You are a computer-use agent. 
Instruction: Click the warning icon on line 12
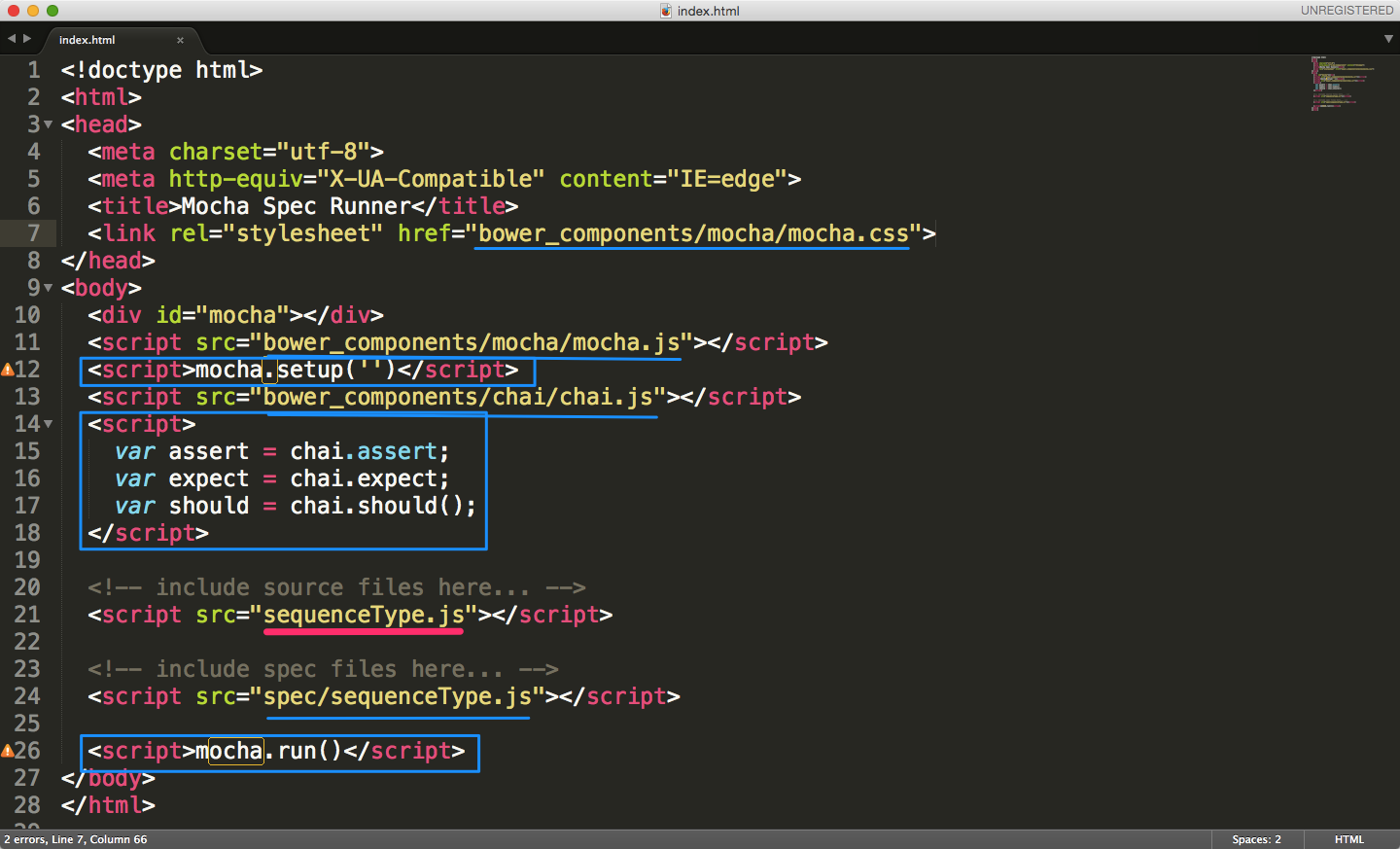click(7, 370)
